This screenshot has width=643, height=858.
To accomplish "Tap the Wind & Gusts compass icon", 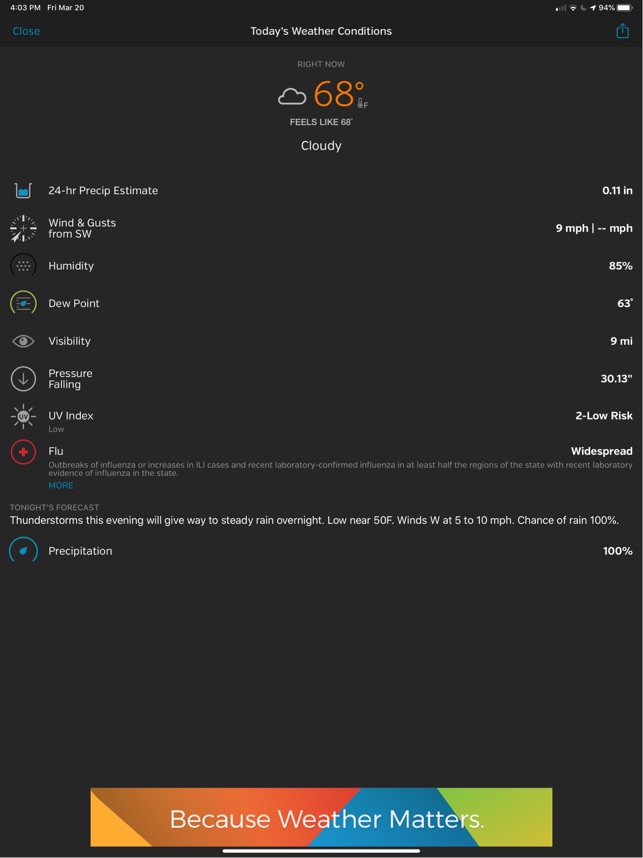I will click(x=23, y=228).
